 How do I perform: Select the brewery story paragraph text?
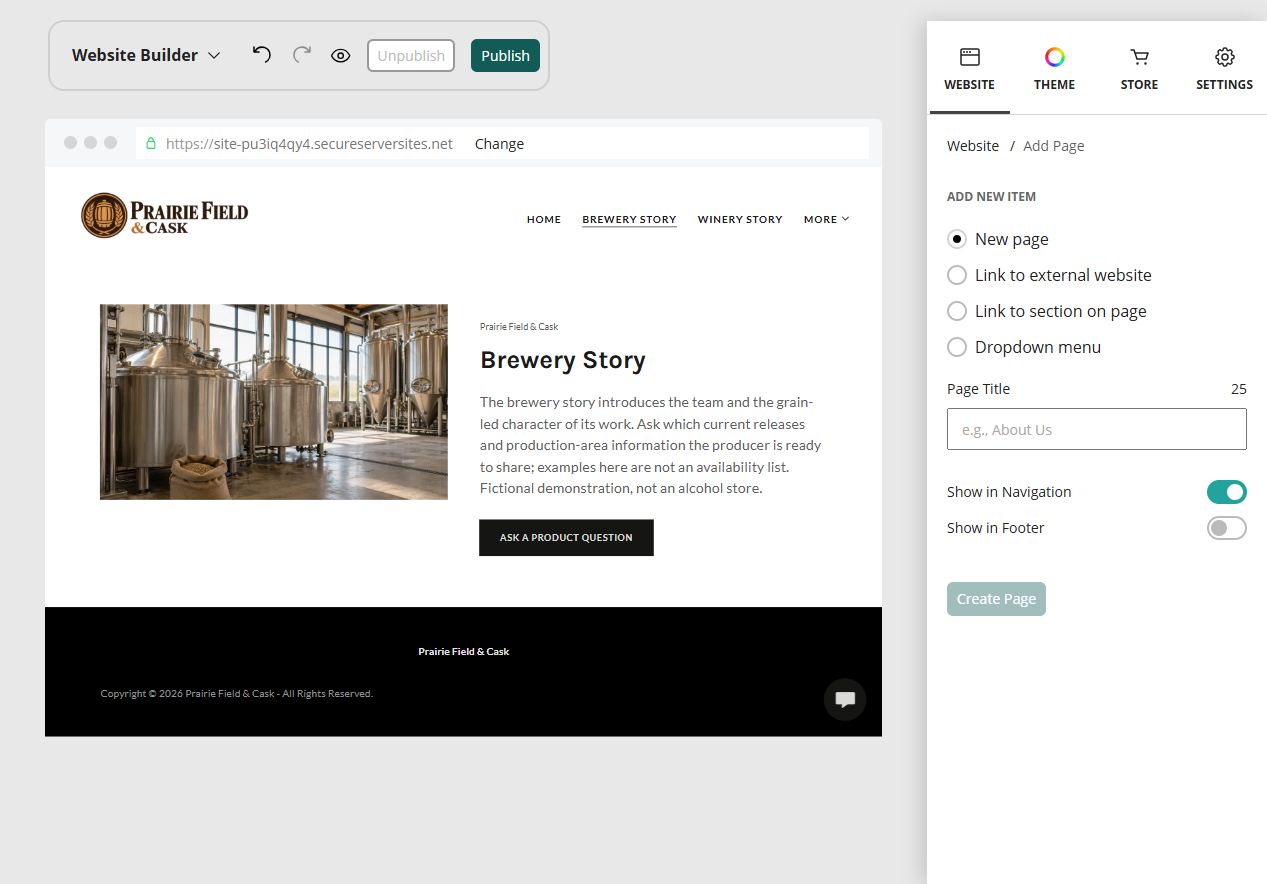click(x=651, y=445)
